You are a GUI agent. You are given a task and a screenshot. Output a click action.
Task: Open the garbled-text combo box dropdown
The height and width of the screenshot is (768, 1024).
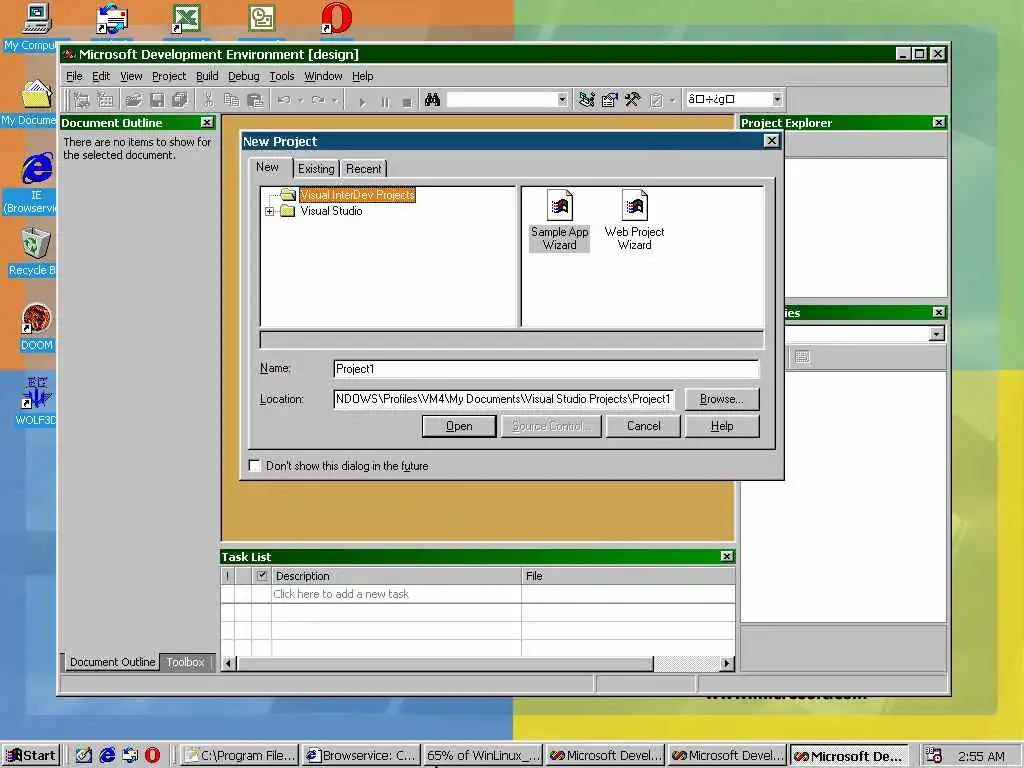tap(776, 99)
